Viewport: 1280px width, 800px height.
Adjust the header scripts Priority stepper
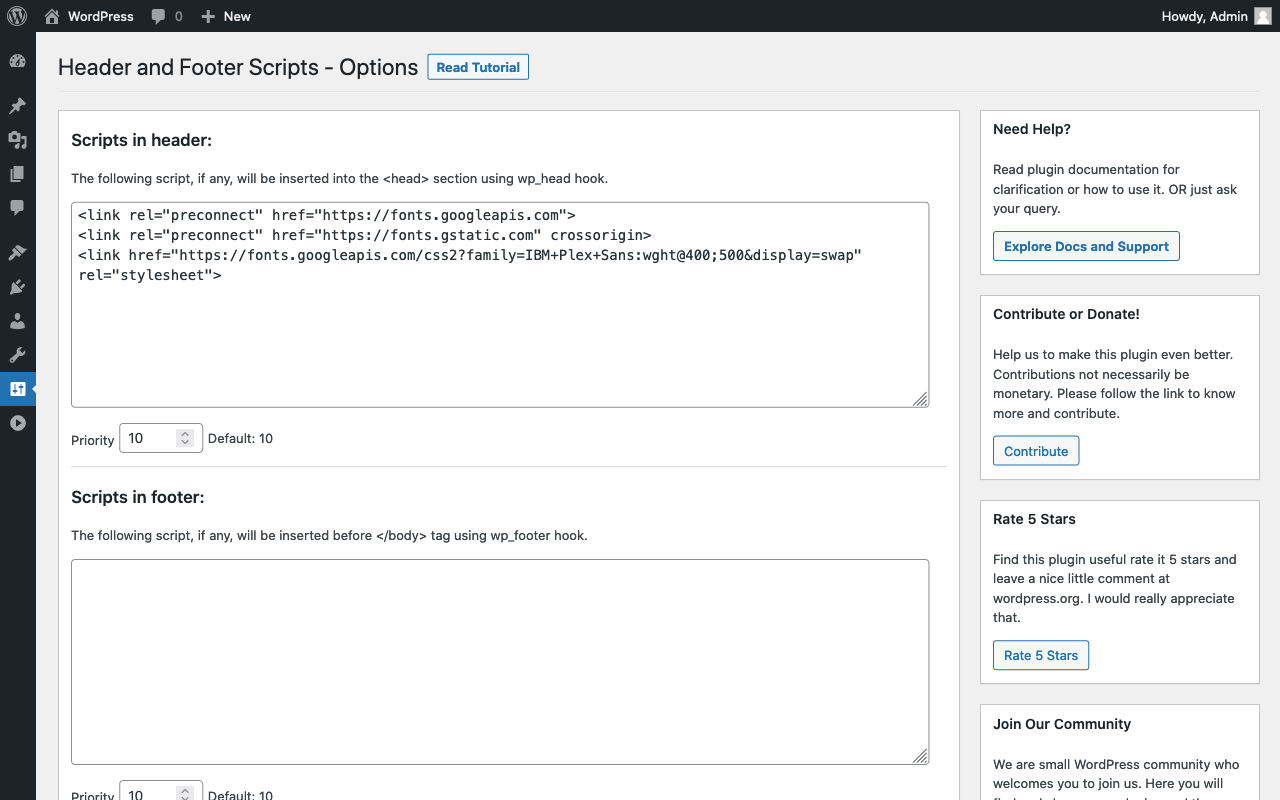coord(185,438)
